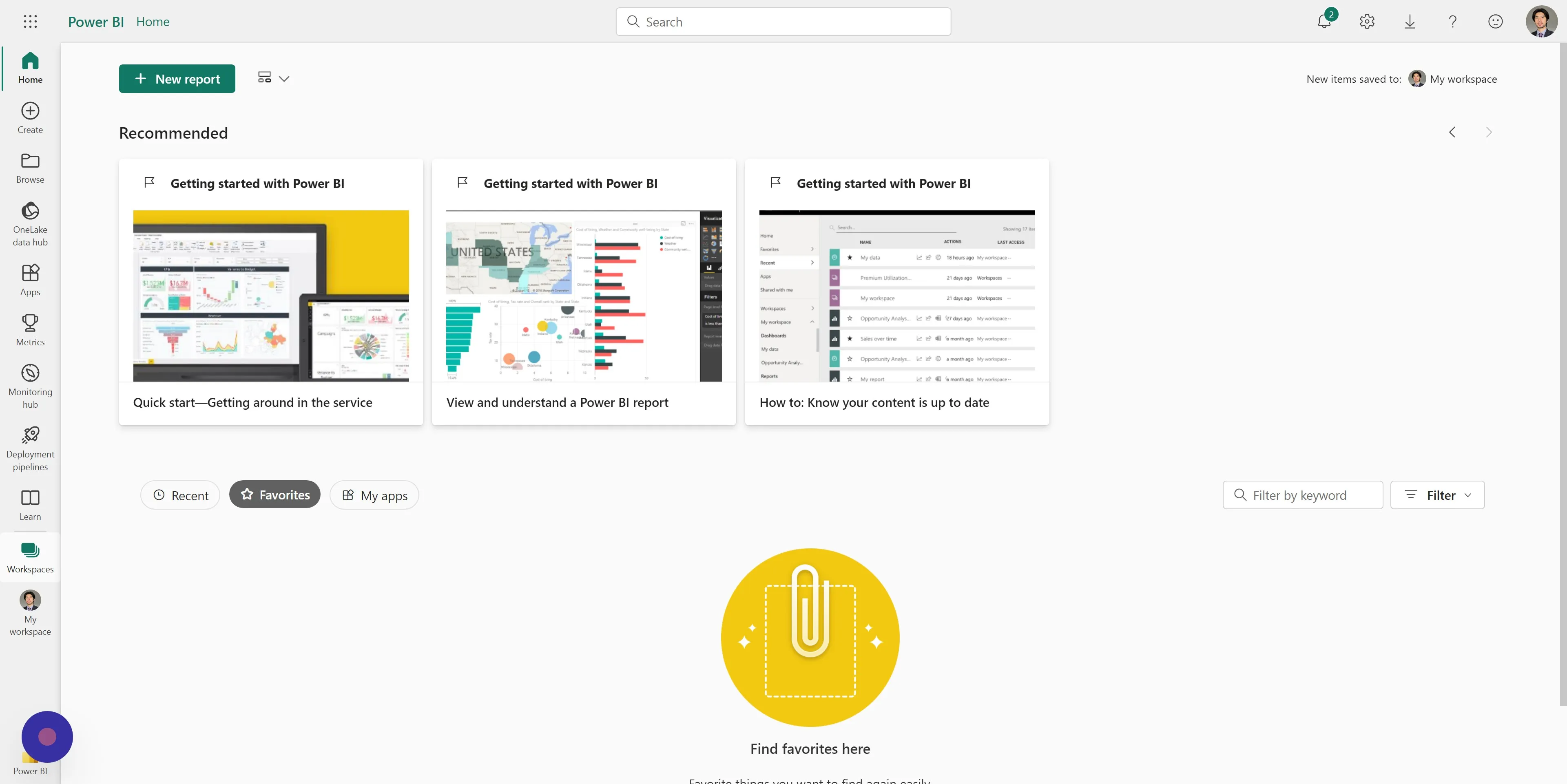
Task: Show previous recommended items
Action: point(1452,133)
